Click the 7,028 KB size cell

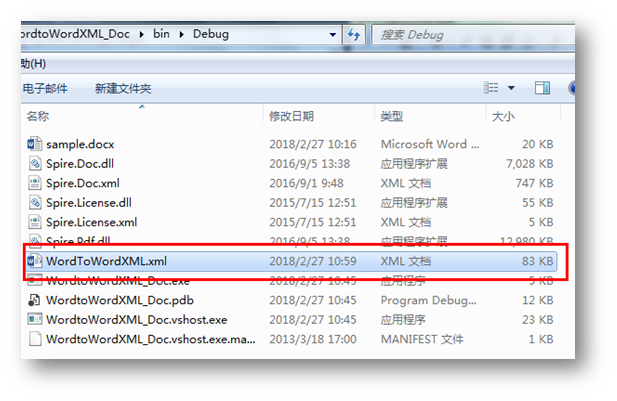pos(530,164)
